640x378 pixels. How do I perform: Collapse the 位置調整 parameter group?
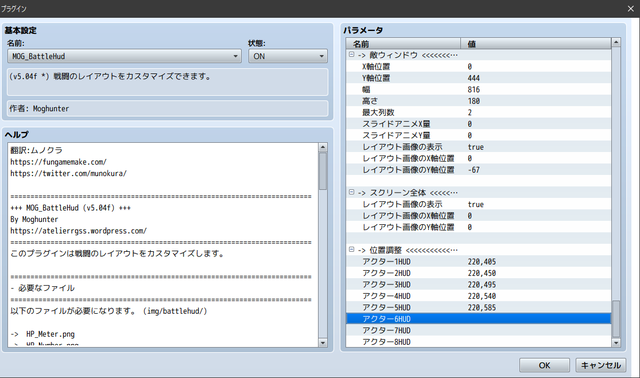(x=351, y=249)
